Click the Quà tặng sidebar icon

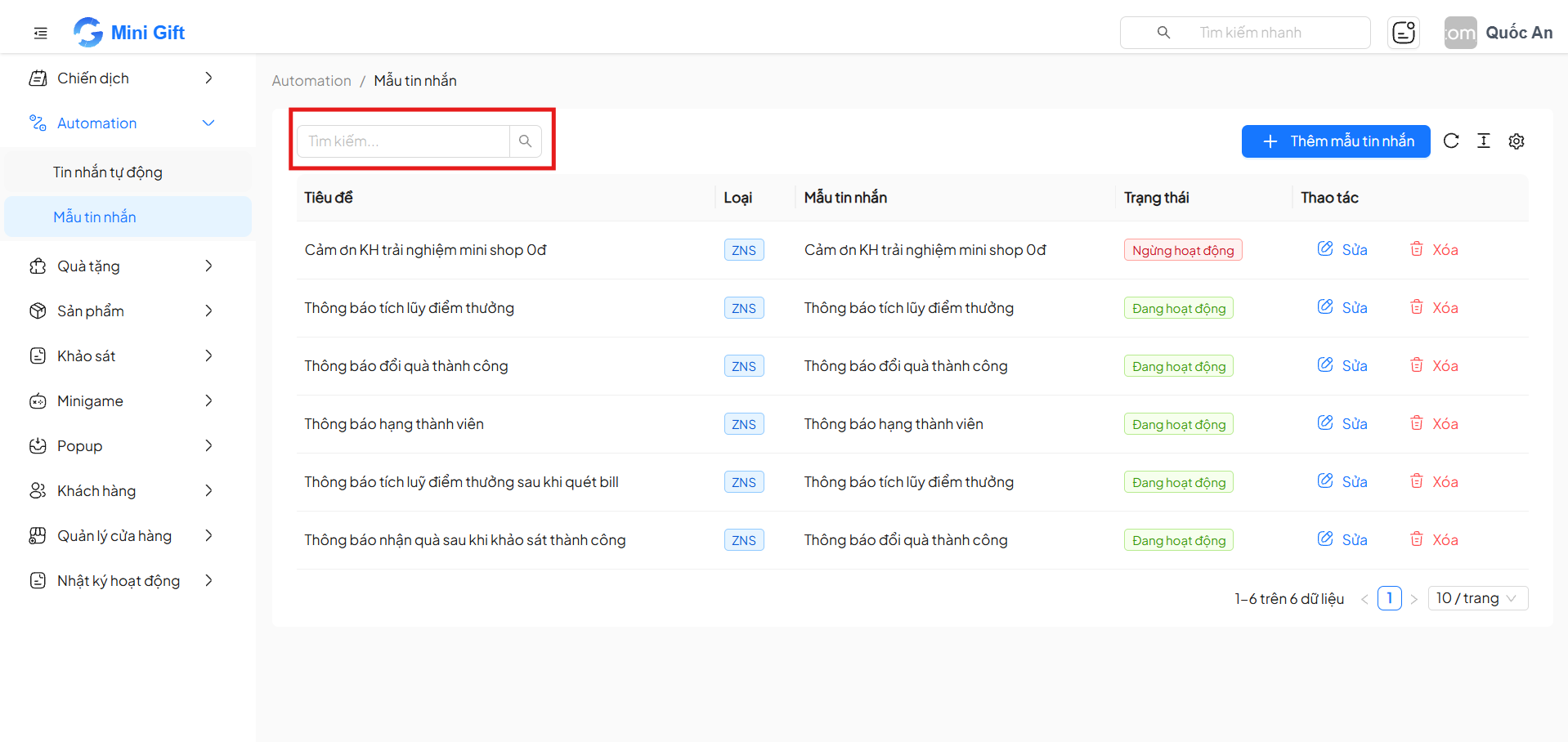click(x=38, y=266)
